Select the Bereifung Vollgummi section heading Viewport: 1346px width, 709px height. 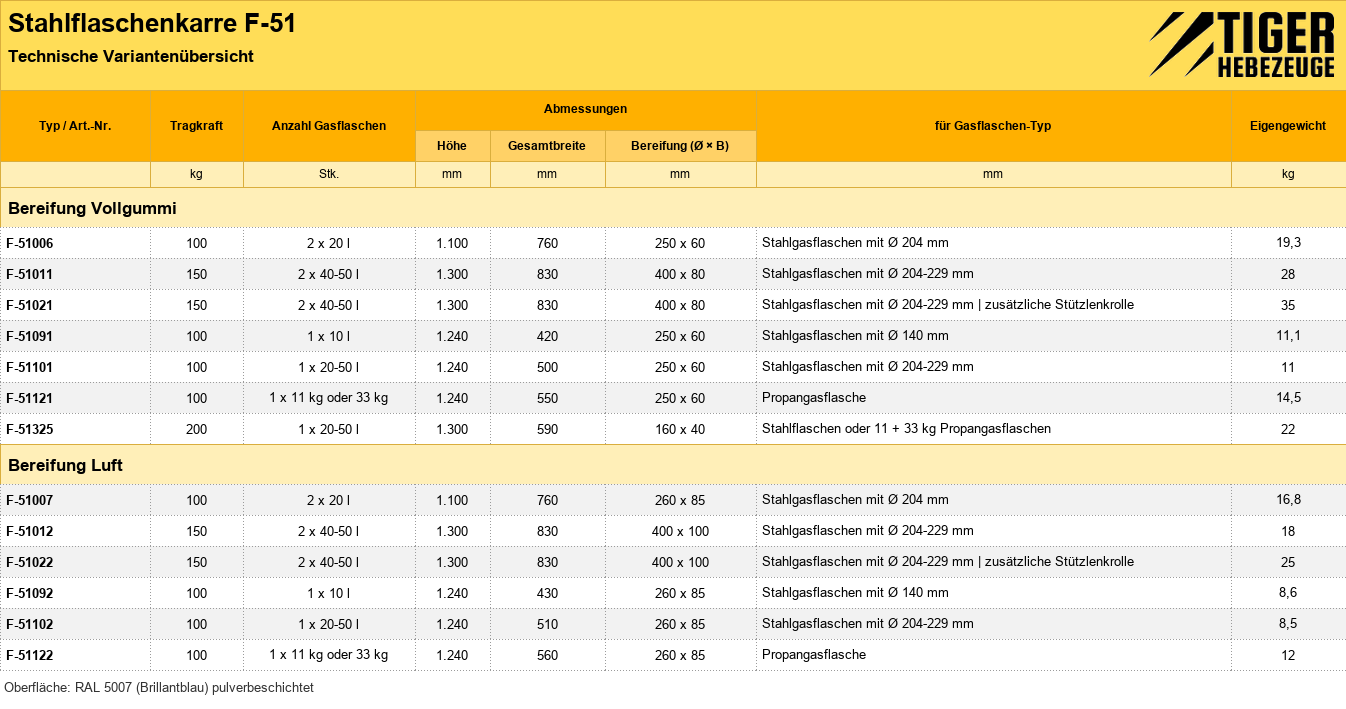click(92, 209)
